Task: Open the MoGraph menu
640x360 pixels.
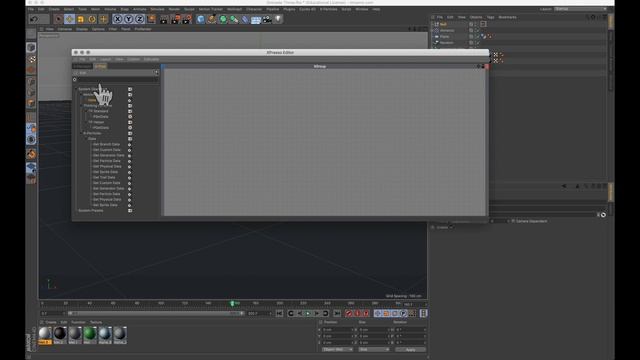Action: point(234,9)
